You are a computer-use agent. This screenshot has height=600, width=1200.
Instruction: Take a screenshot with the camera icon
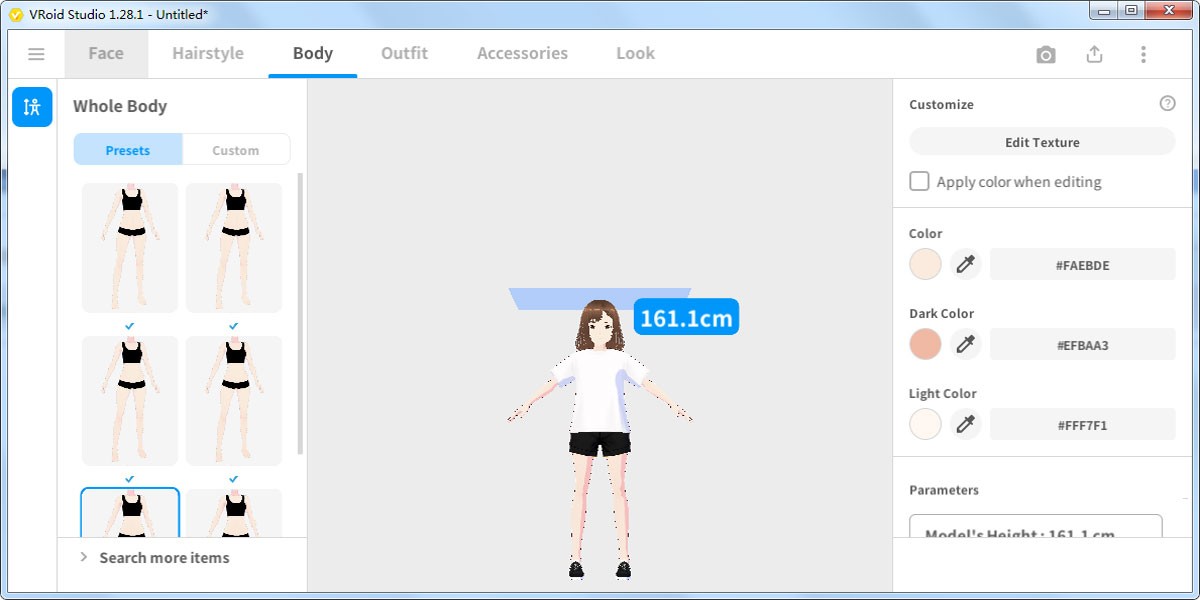click(x=1045, y=55)
